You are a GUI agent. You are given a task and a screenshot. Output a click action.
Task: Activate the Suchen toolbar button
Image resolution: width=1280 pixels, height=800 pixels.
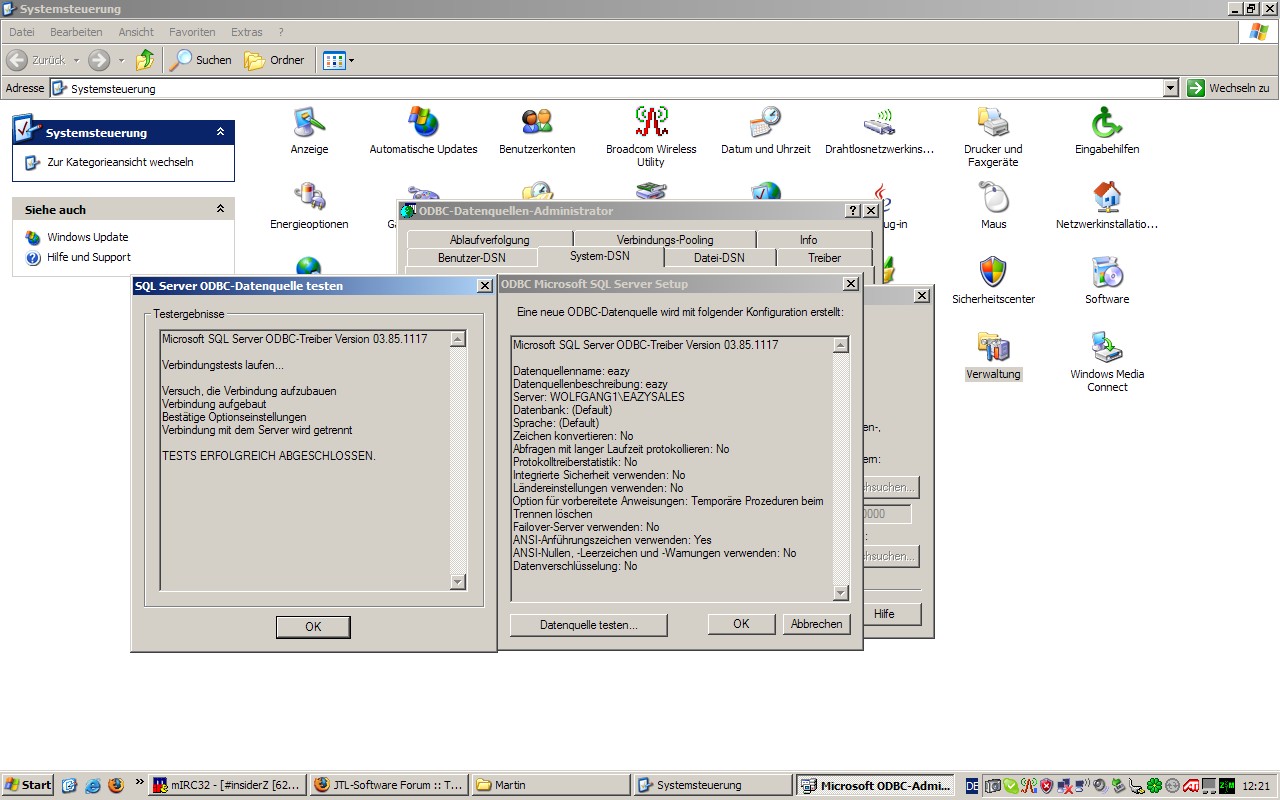[x=200, y=60]
